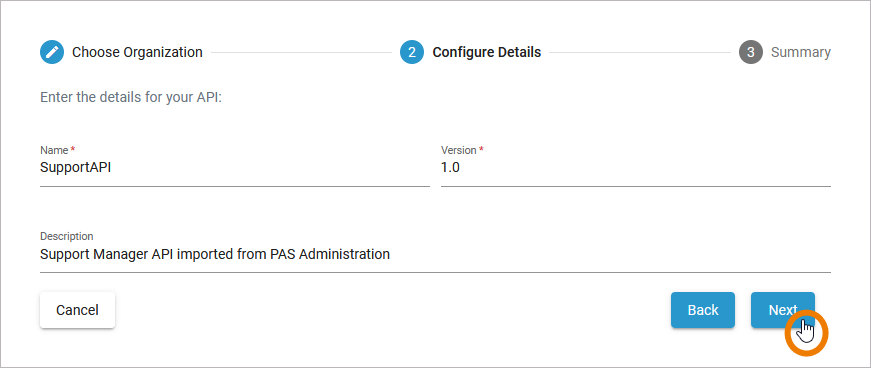Click the Name field label
Screen dimensions: 871x368
[54, 150]
